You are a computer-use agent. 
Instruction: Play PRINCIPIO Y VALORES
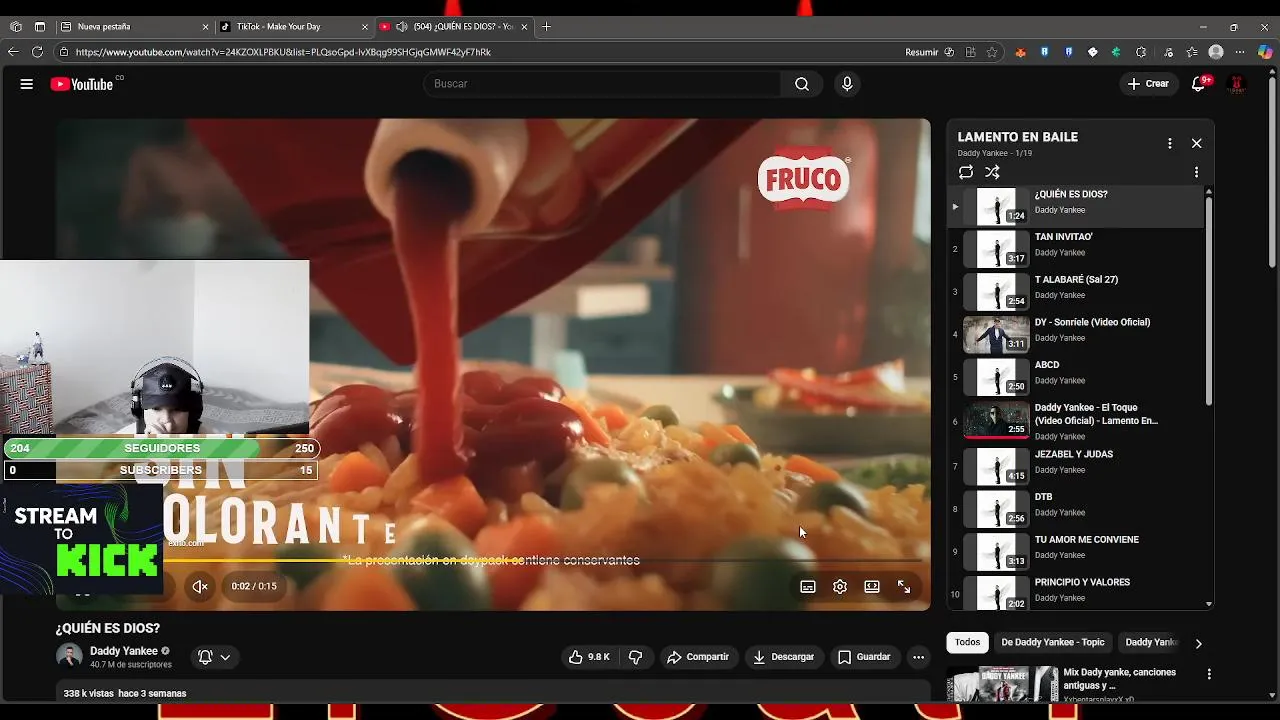point(1076,593)
